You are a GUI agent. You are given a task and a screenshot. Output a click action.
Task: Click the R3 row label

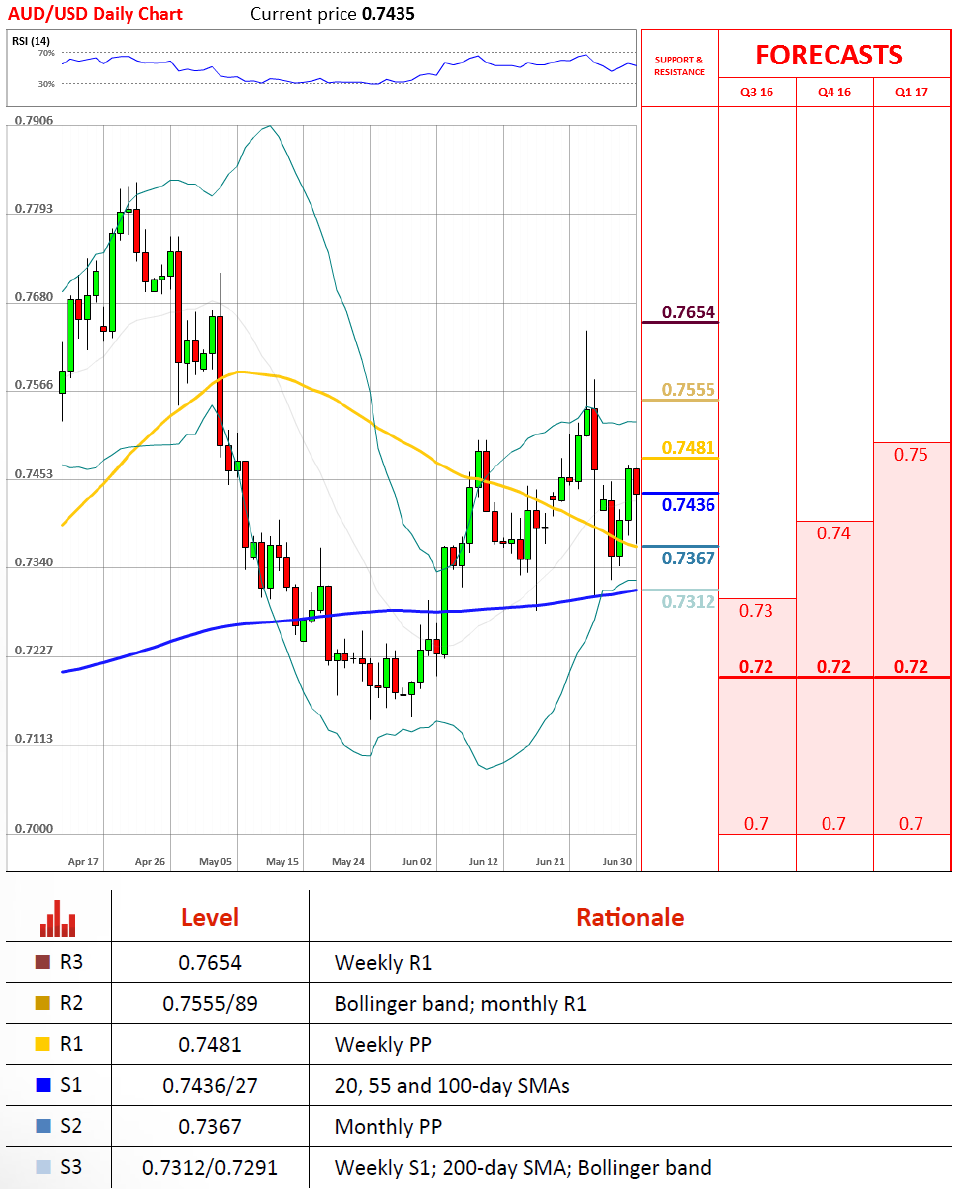coord(71,962)
